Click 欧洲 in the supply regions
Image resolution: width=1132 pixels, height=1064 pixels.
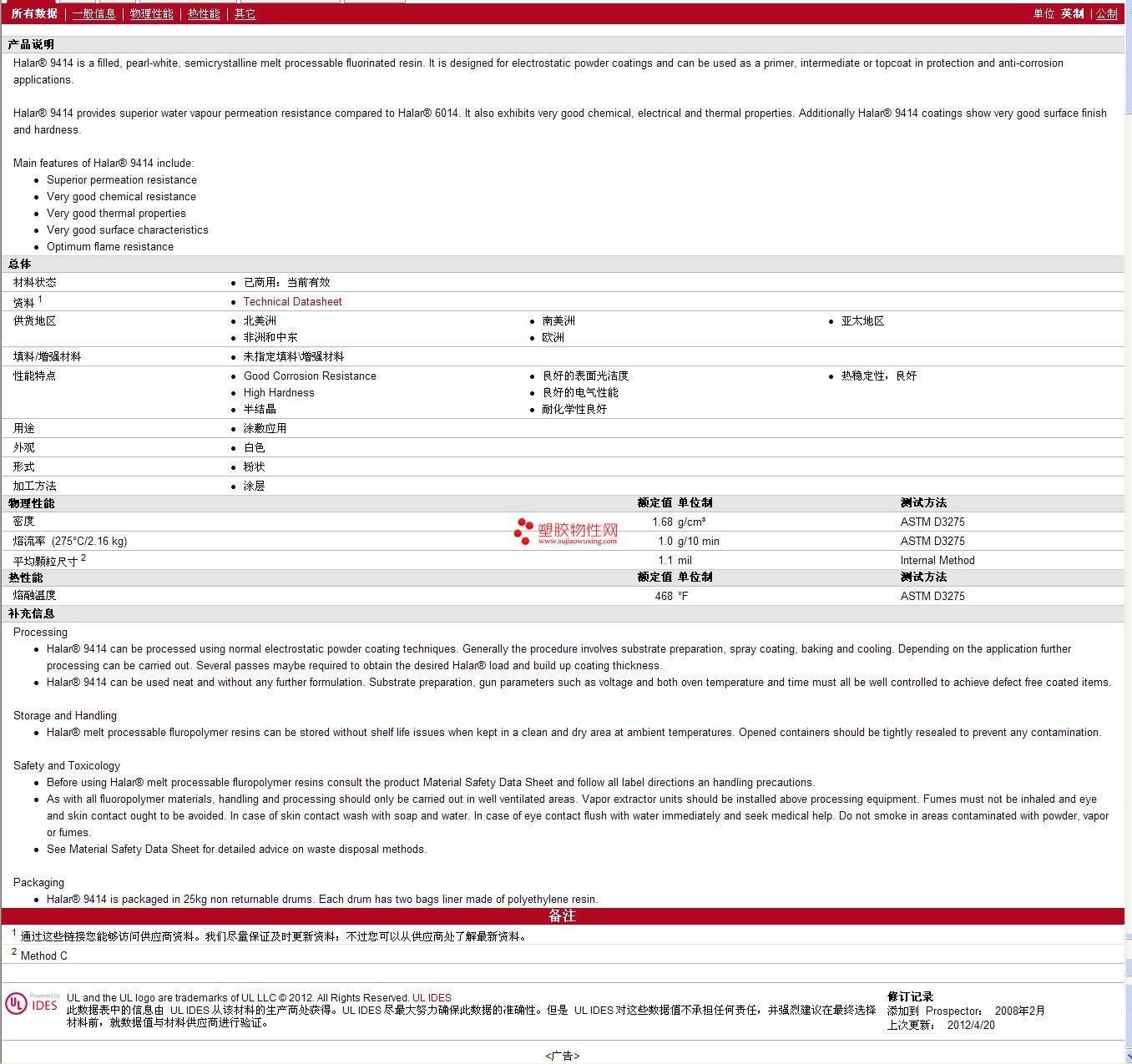click(553, 338)
